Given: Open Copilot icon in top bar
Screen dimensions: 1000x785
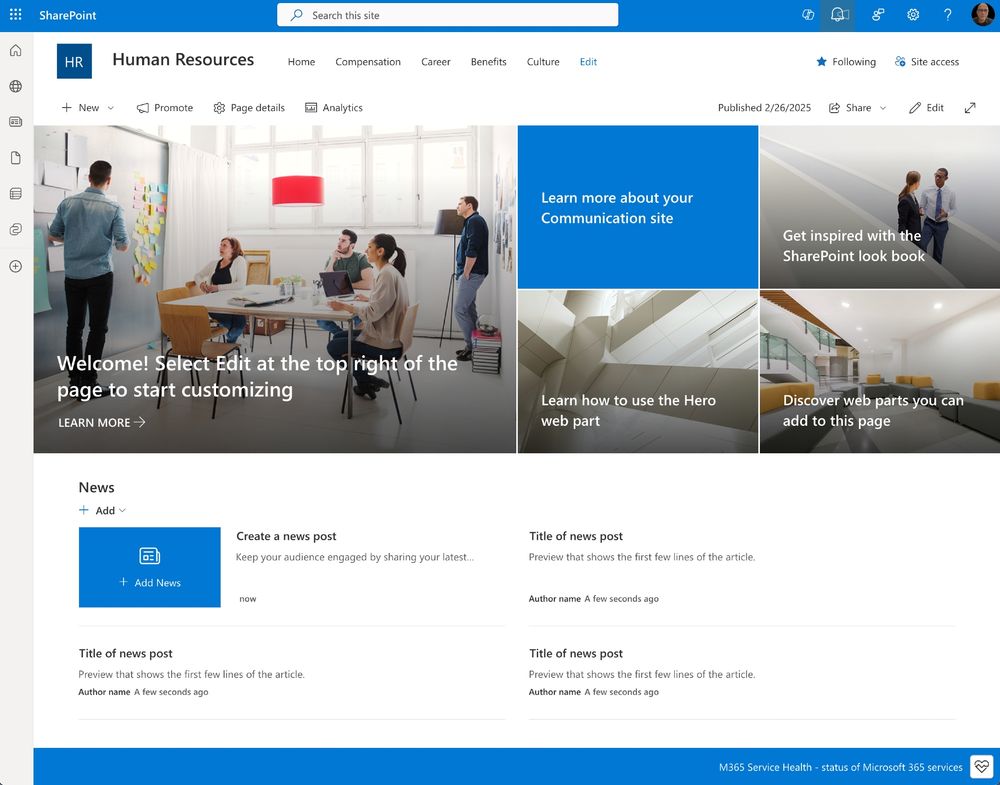Looking at the screenshot, I should pos(808,15).
